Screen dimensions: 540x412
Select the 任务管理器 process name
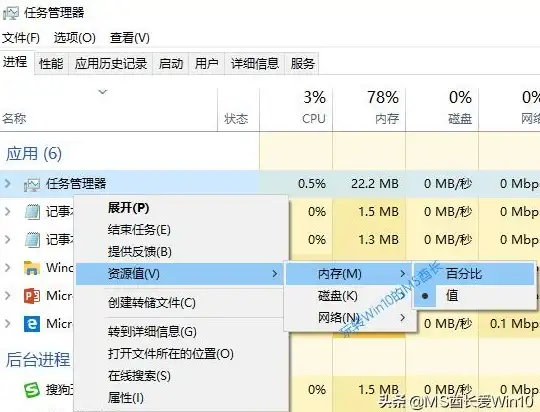(x=76, y=184)
